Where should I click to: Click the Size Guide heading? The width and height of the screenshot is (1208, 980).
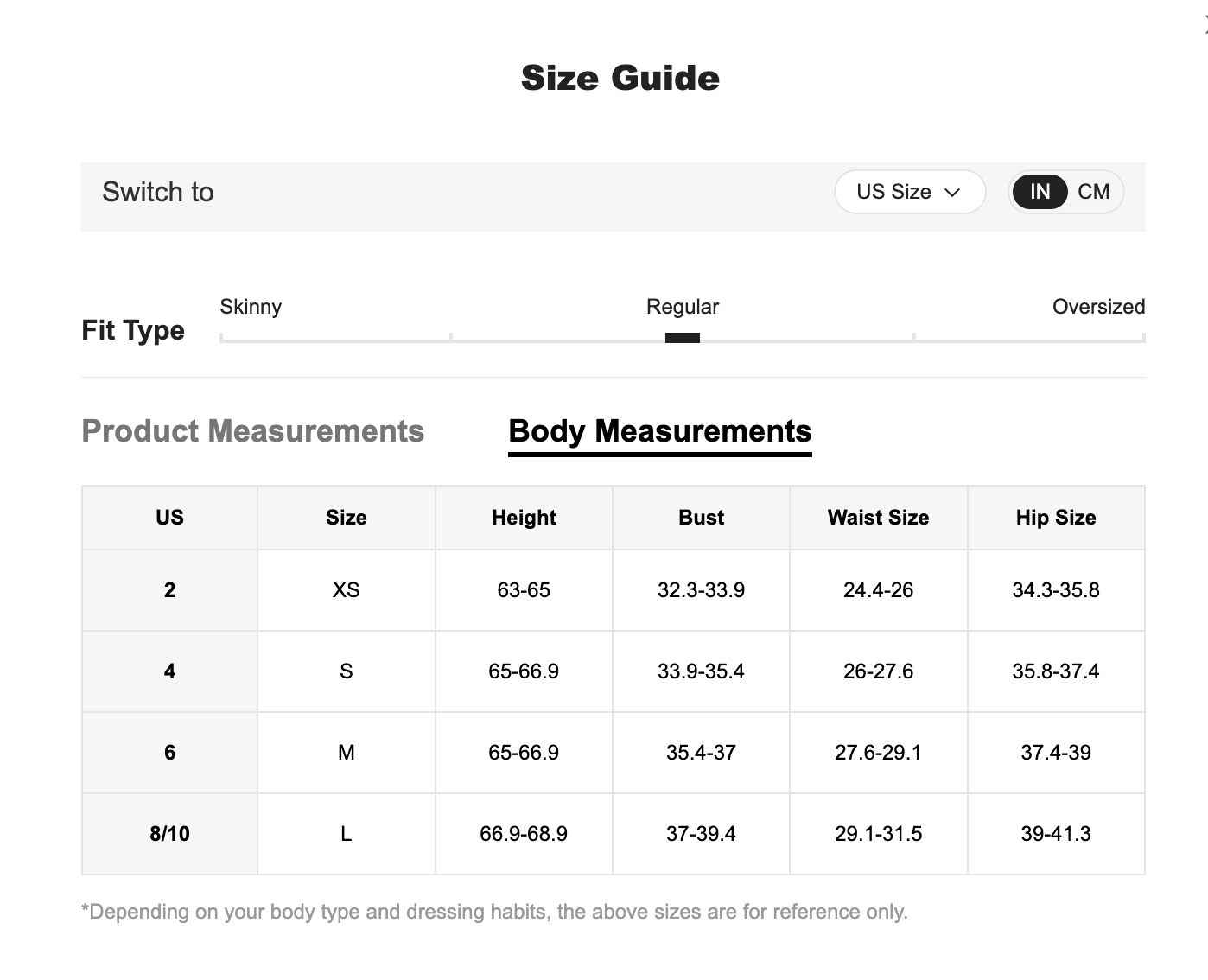tap(620, 78)
